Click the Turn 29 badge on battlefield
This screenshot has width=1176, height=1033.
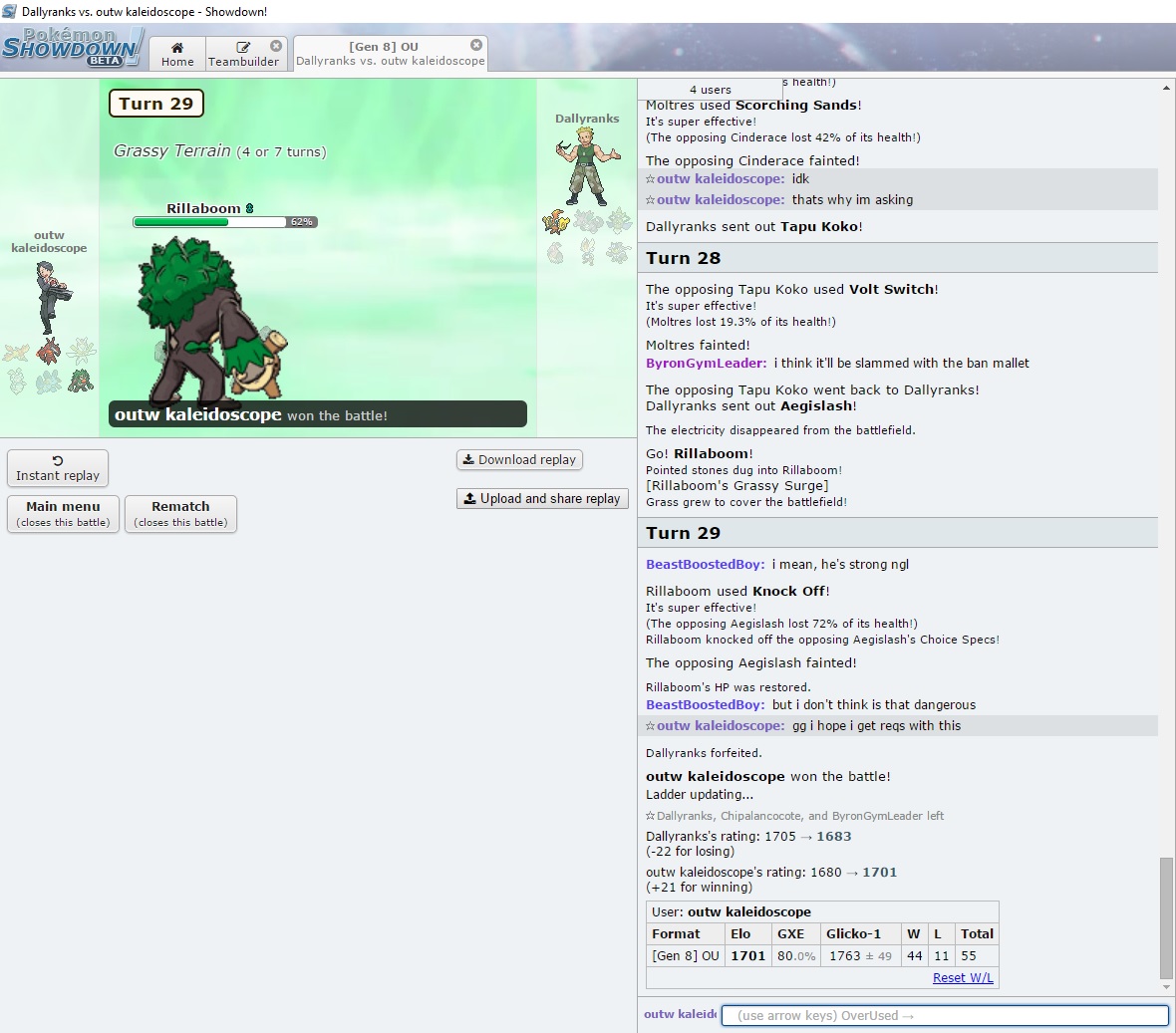point(156,104)
